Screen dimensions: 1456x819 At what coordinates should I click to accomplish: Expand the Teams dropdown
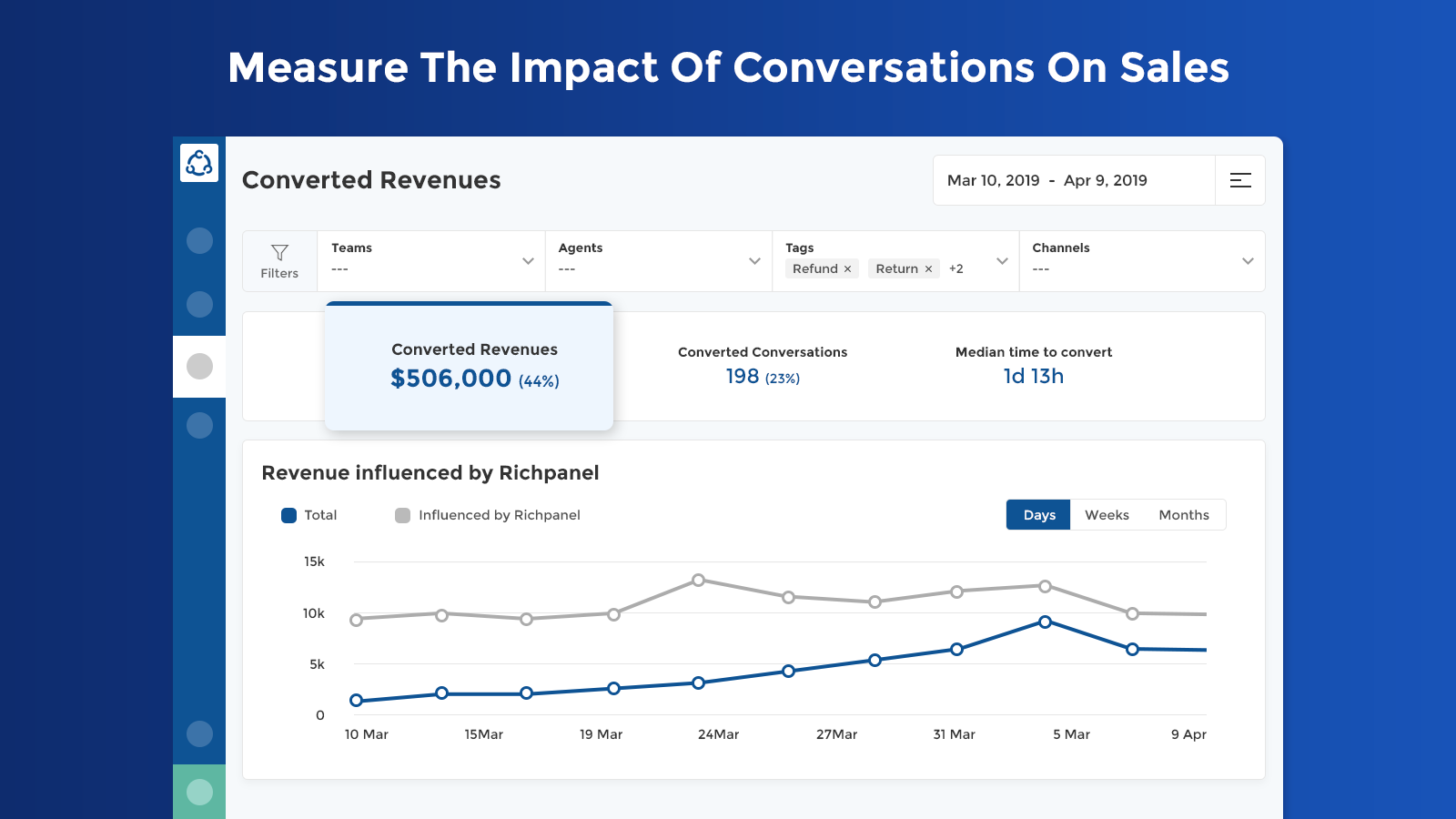click(x=431, y=261)
